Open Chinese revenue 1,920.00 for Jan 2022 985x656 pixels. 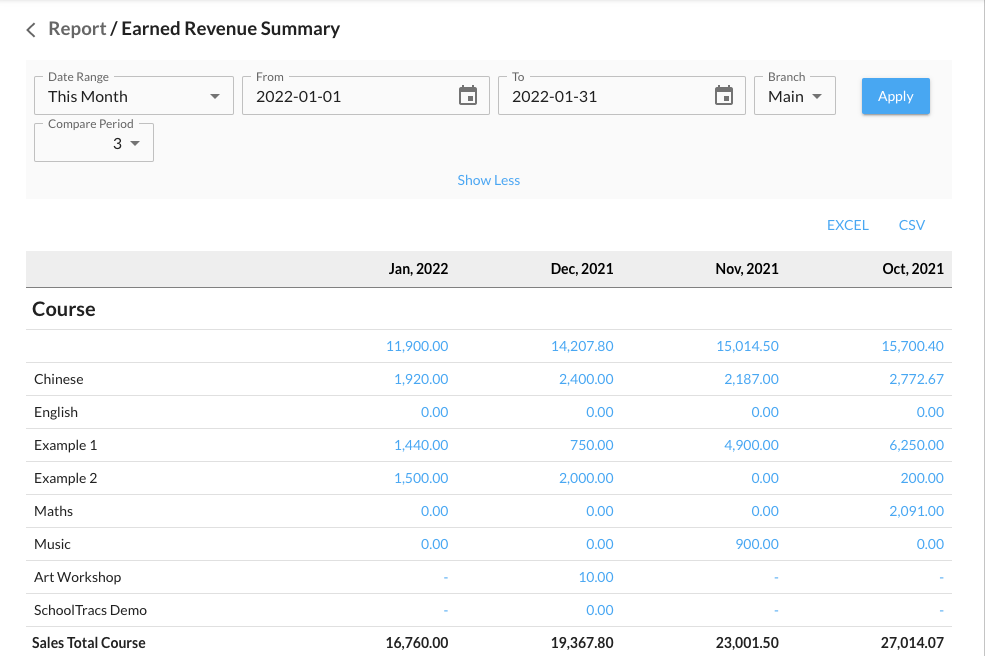coord(420,379)
